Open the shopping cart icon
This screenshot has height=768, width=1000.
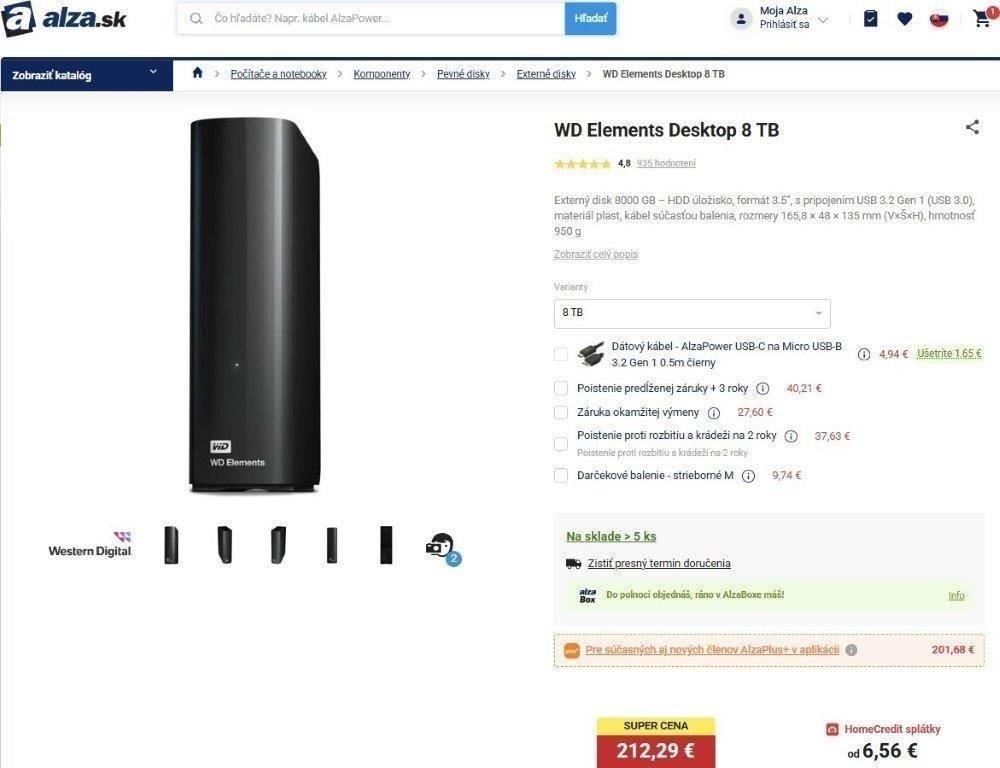983,18
